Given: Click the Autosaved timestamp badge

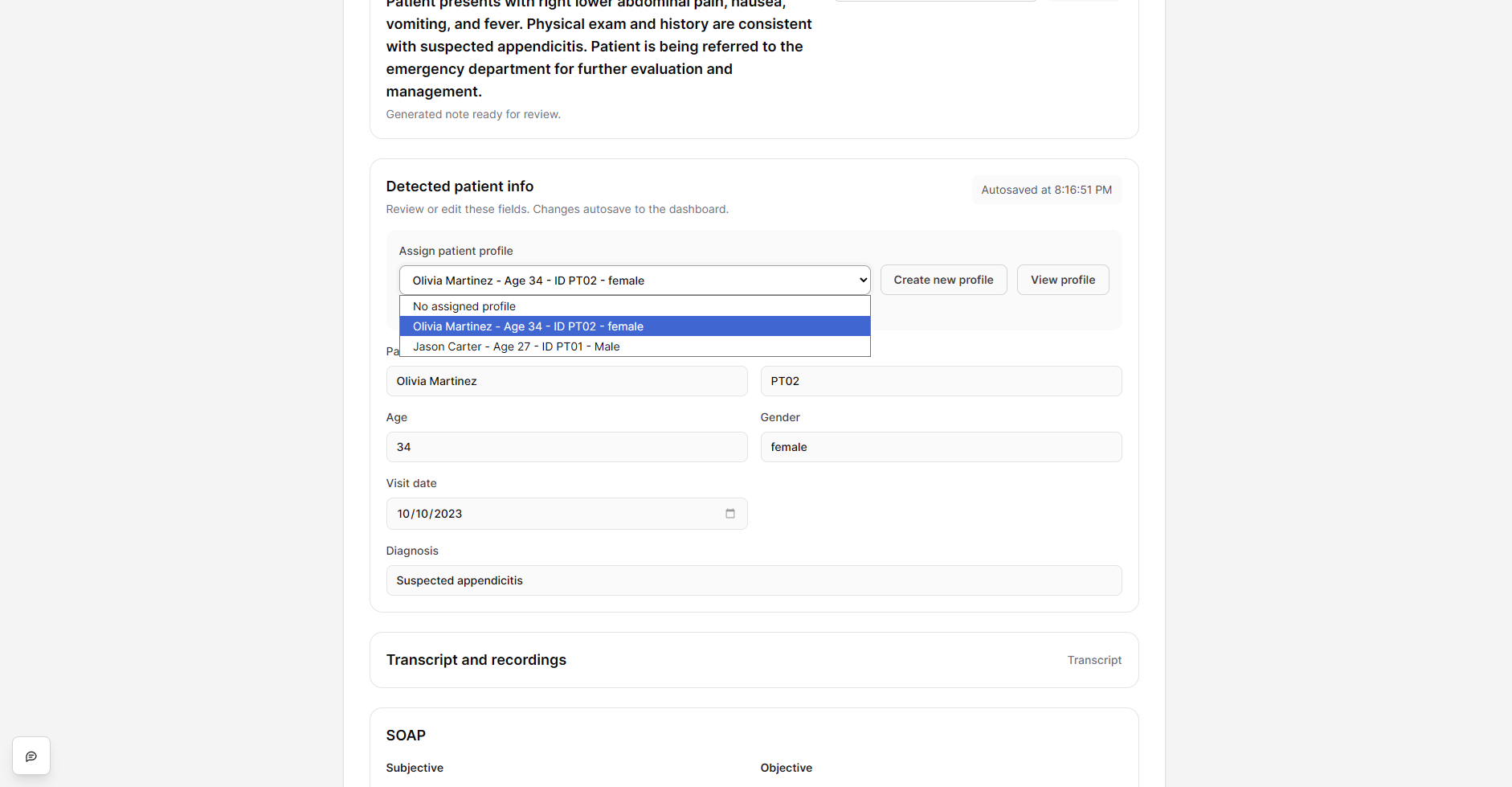Looking at the screenshot, I should pos(1046,190).
